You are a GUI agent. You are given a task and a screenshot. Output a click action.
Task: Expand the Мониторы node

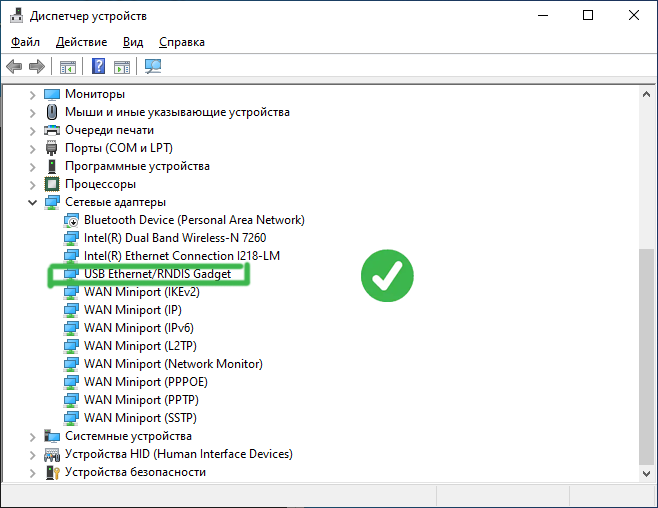coord(33,95)
